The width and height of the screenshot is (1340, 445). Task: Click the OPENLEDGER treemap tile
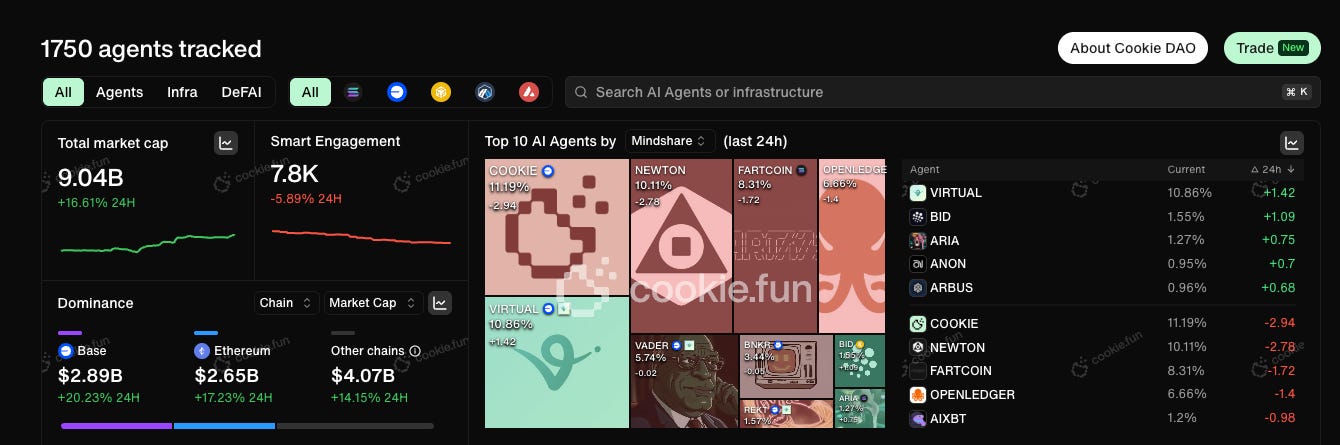click(852, 246)
